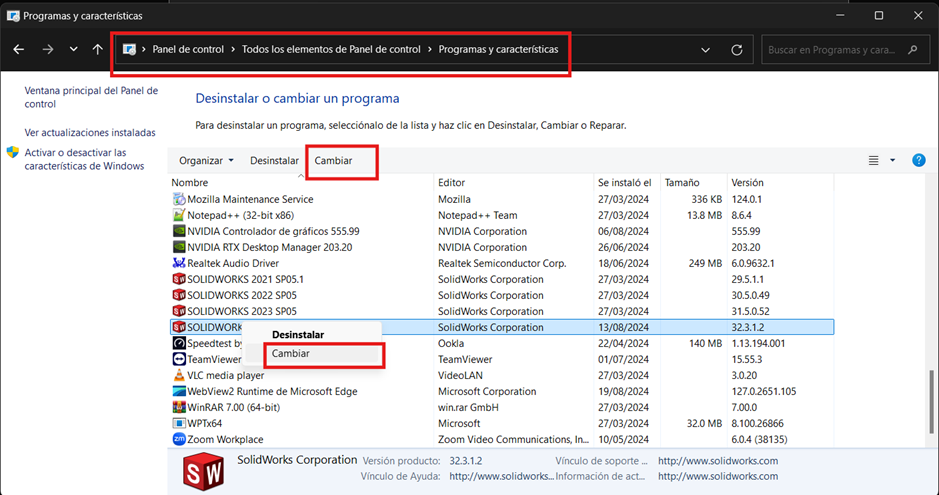Click Realtek Semiconductor Corp. editor cell

click(502, 263)
